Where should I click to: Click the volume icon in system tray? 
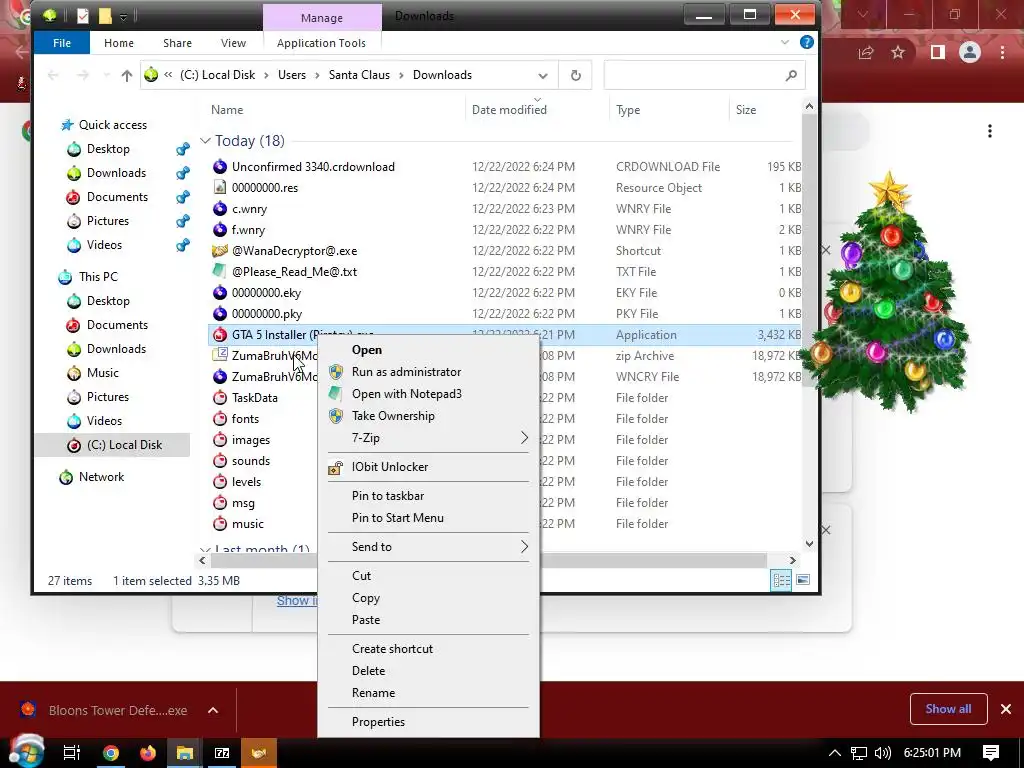pos(882,753)
